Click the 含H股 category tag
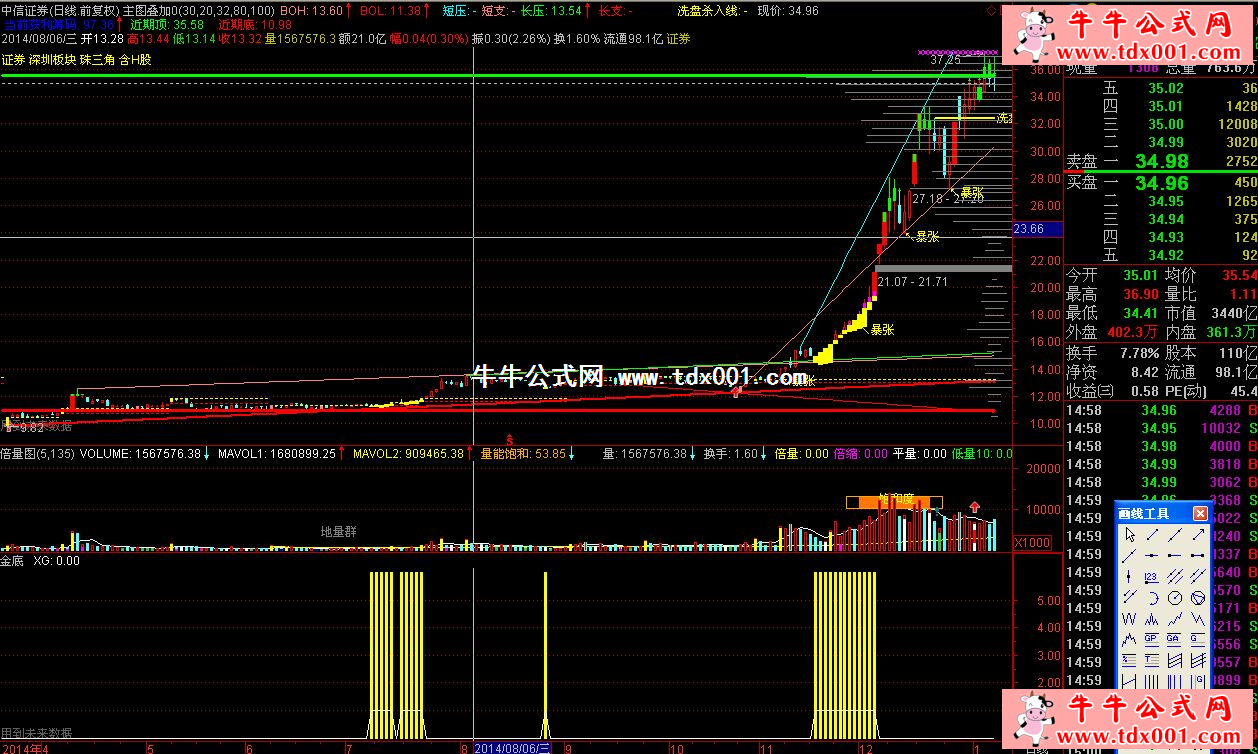This screenshot has width=1258, height=754. 135,60
